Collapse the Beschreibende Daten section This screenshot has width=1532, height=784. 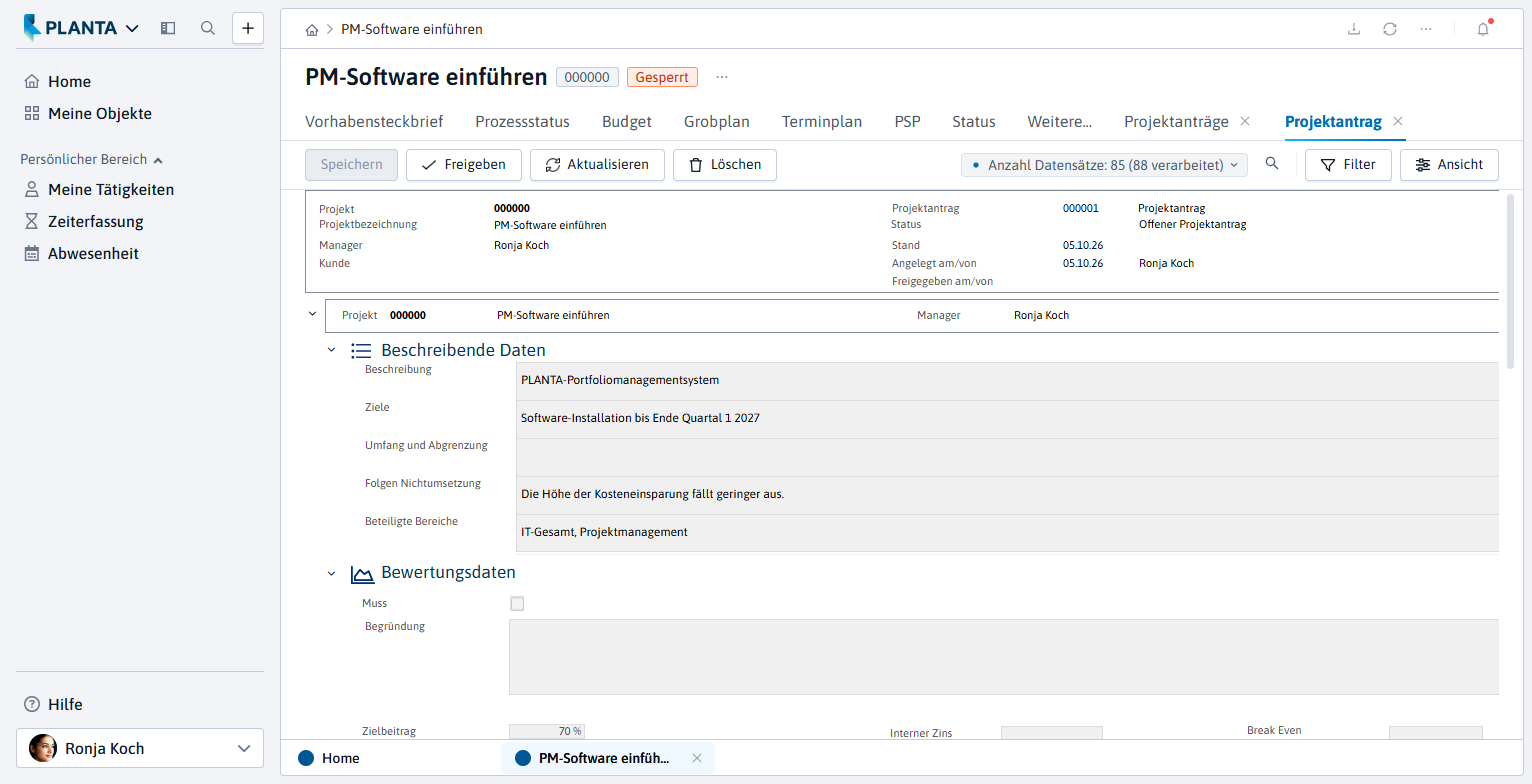[x=332, y=350]
